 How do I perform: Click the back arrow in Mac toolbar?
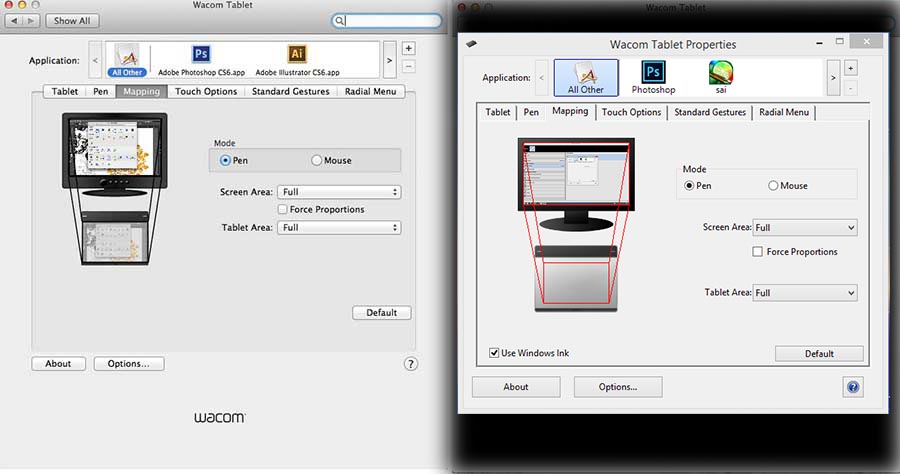coord(14,21)
